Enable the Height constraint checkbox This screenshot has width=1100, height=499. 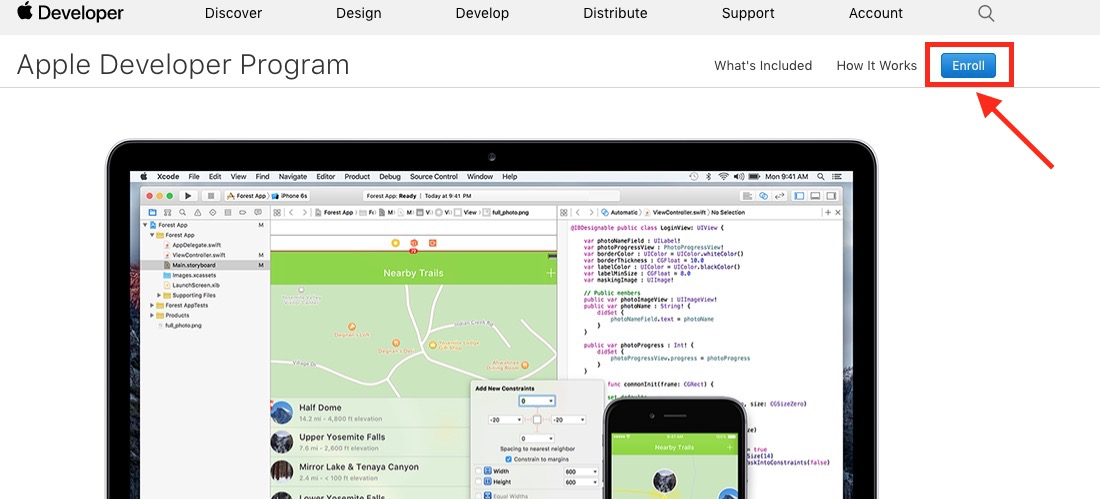(479, 482)
